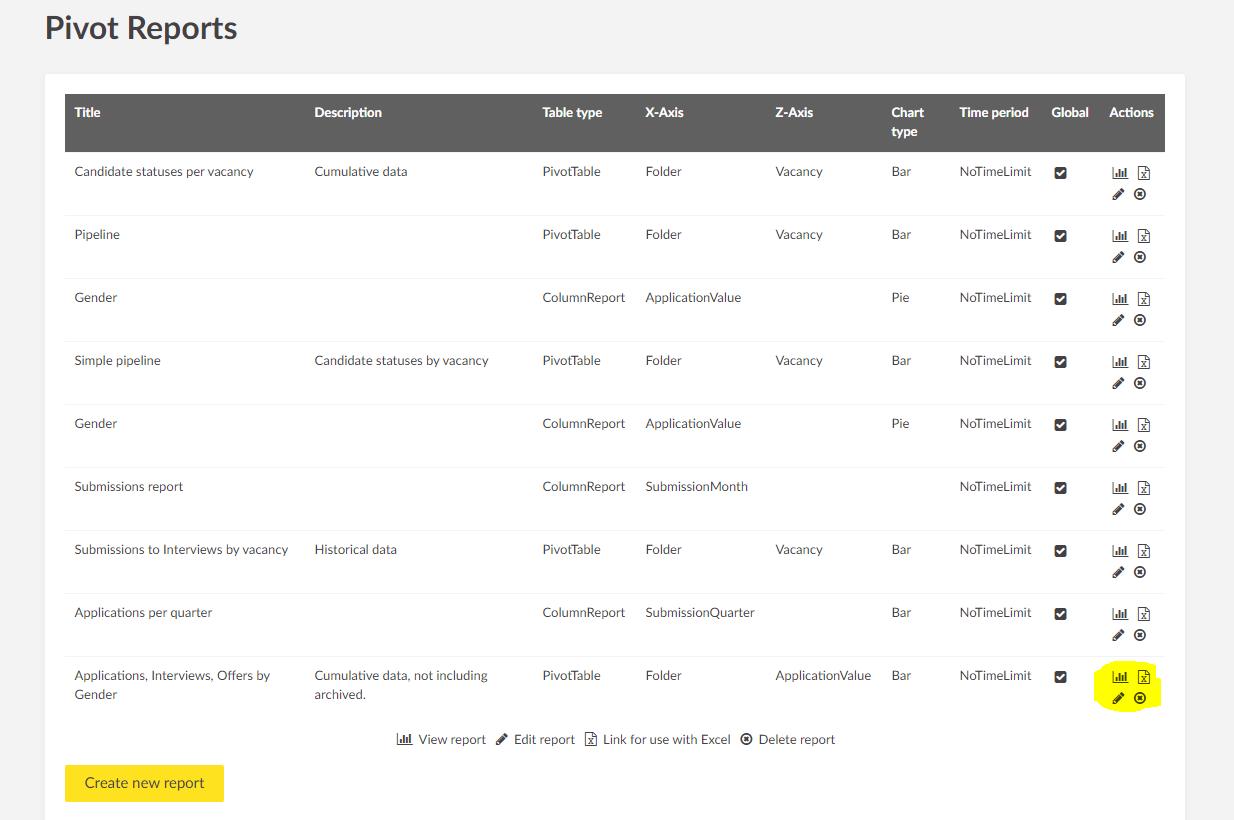Edit the Candidate statuses per vacancy report
The width and height of the screenshot is (1234, 820).
point(1119,194)
